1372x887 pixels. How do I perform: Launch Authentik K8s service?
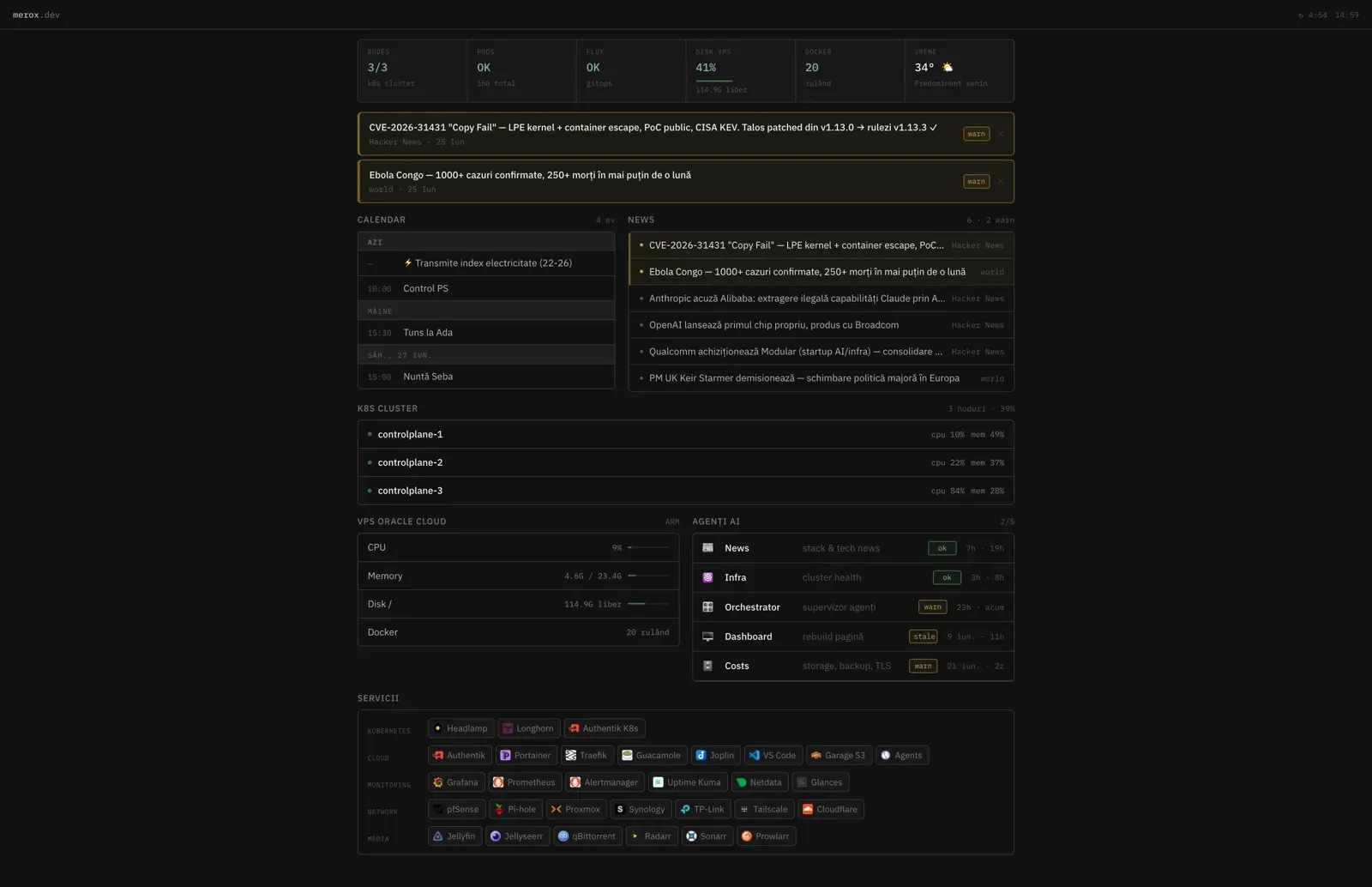pos(605,728)
